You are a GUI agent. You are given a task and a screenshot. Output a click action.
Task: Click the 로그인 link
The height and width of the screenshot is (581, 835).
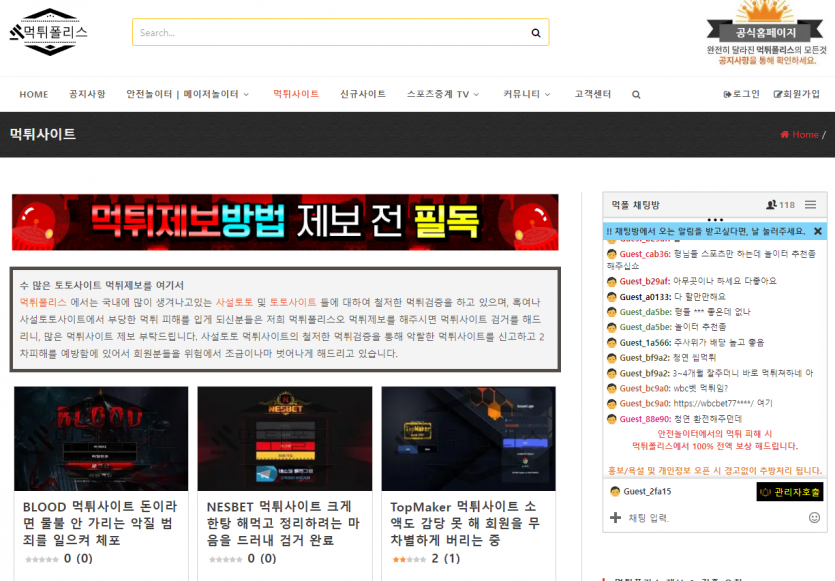click(x=741, y=94)
